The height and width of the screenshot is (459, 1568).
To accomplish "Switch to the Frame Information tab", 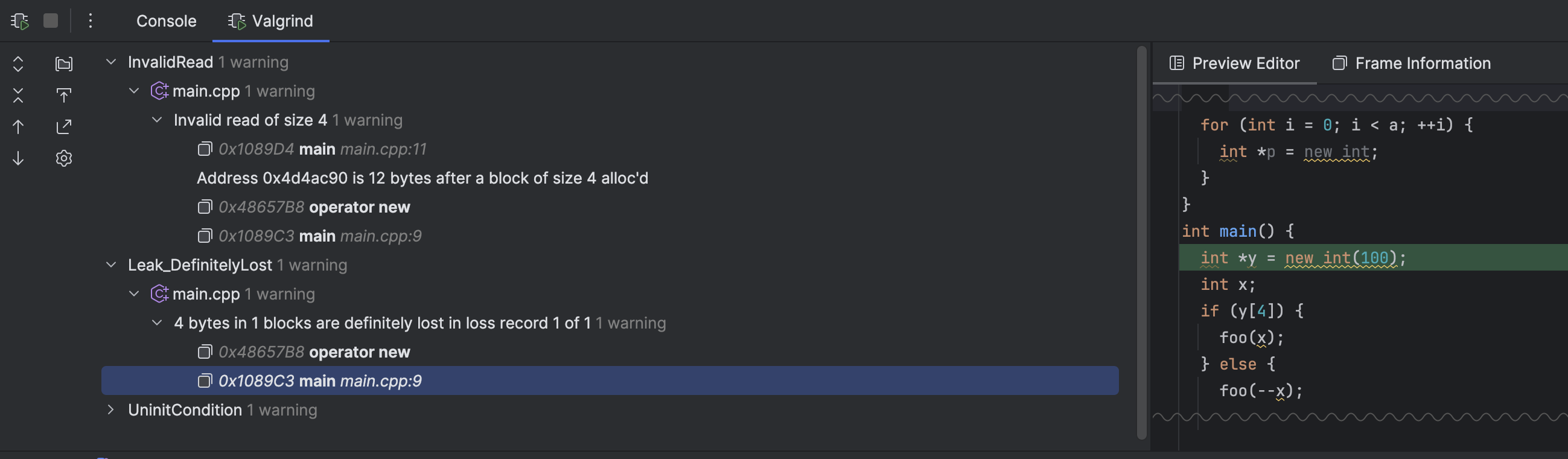I will click(1411, 63).
